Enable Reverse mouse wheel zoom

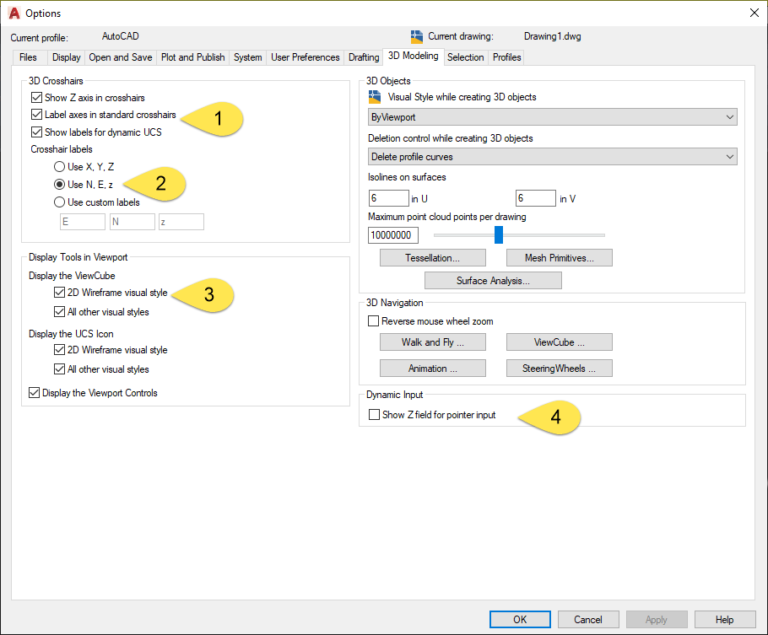tap(374, 322)
